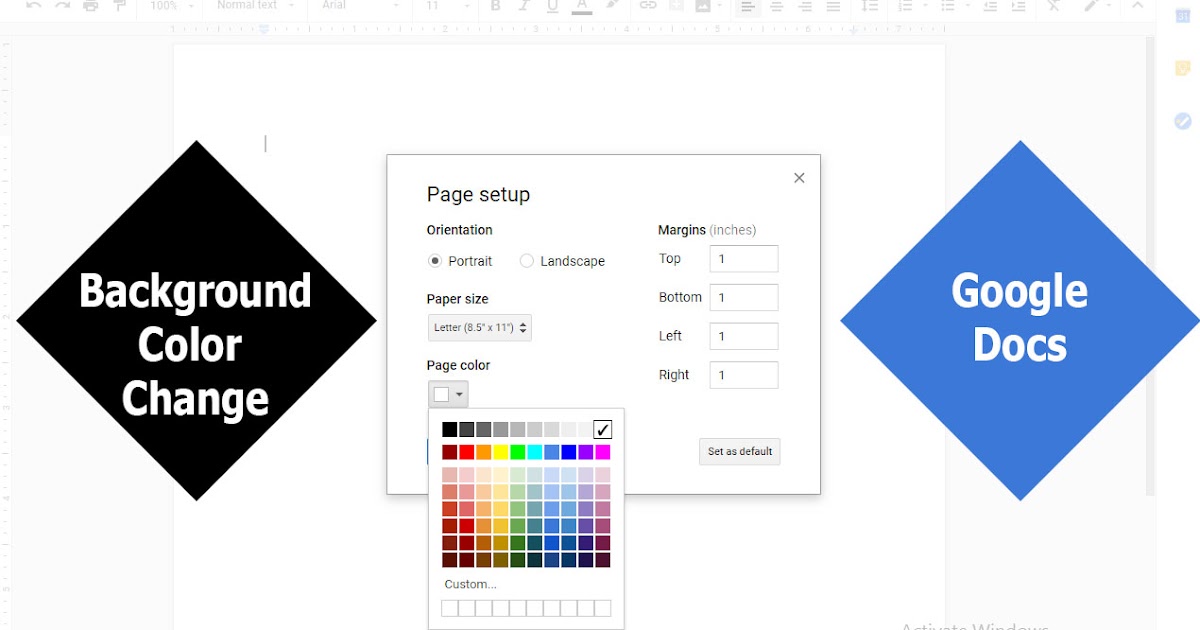Click the "Margins" heading text
Image resolution: width=1200 pixels, height=630 pixels.
(x=682, y=230)
